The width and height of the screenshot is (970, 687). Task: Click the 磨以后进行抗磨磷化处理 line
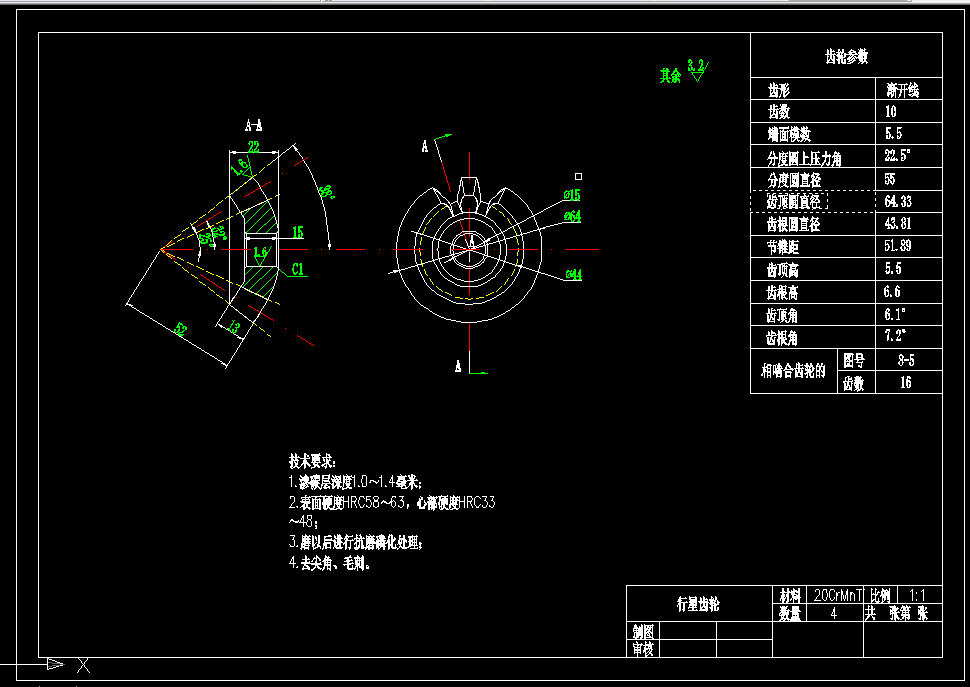pyautogui.click(x=356, y=543)
